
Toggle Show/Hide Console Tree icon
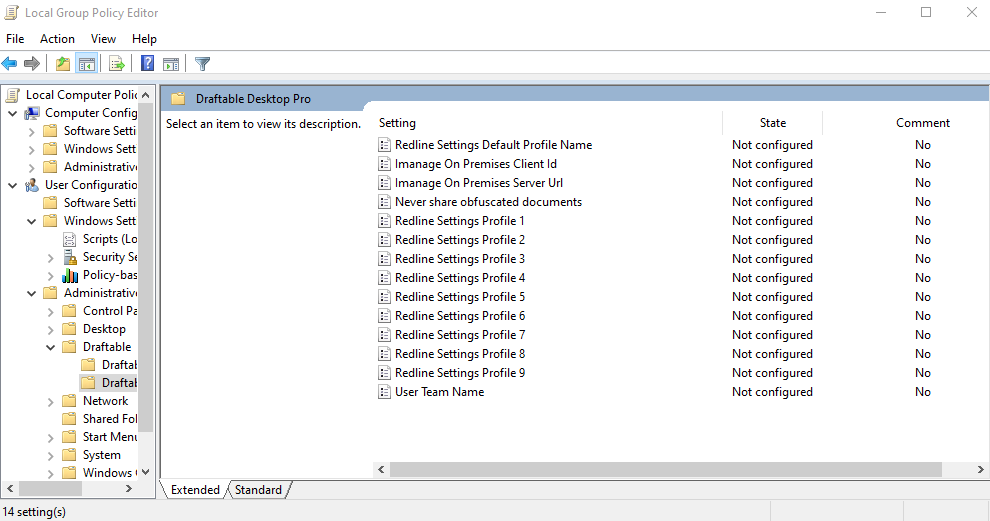[86, 63]
